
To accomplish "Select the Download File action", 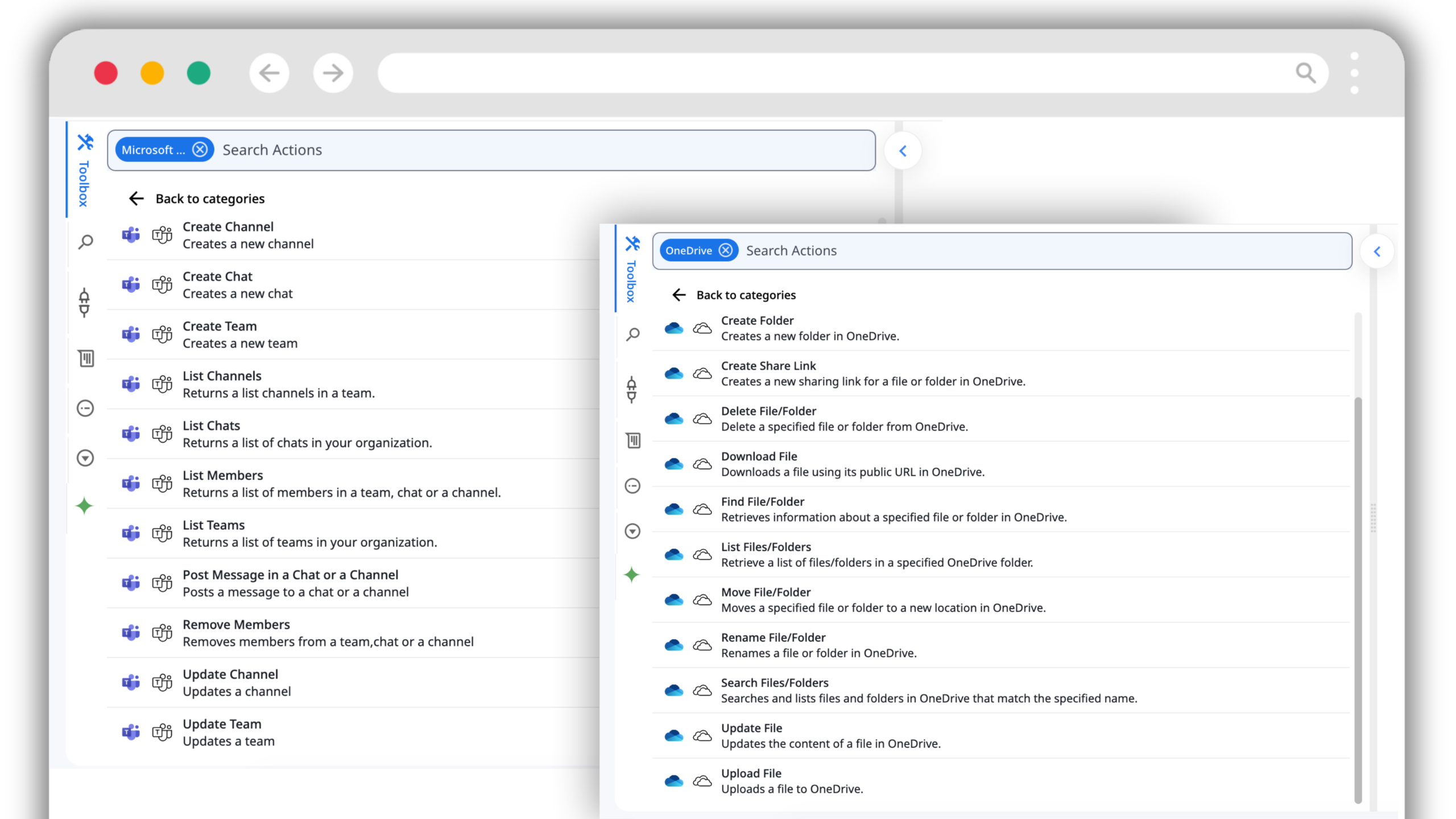I will tap(1001, 464).
